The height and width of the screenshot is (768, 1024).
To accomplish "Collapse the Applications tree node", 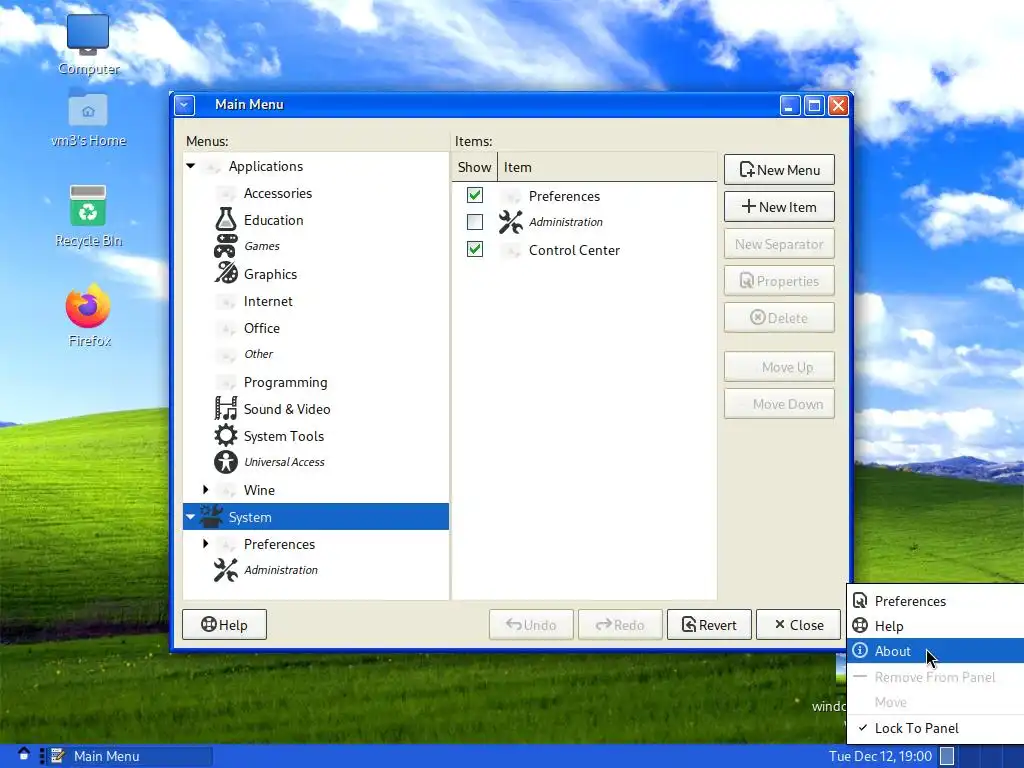I will pos(191,166).
